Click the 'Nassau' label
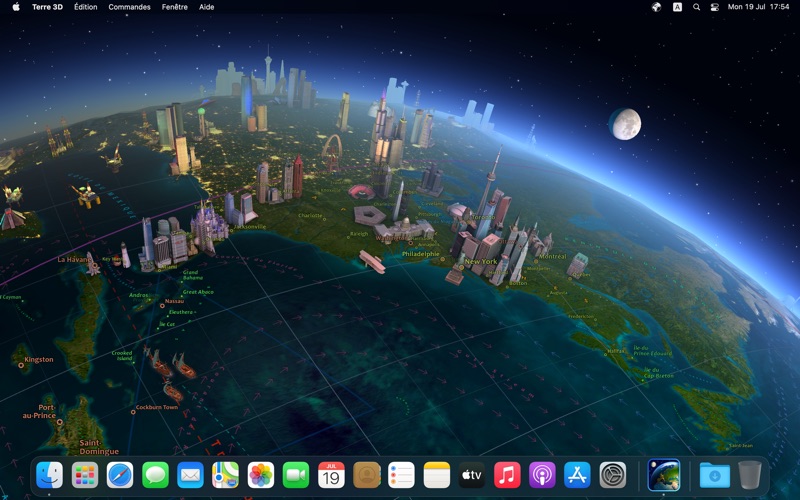 coord(174,301)
